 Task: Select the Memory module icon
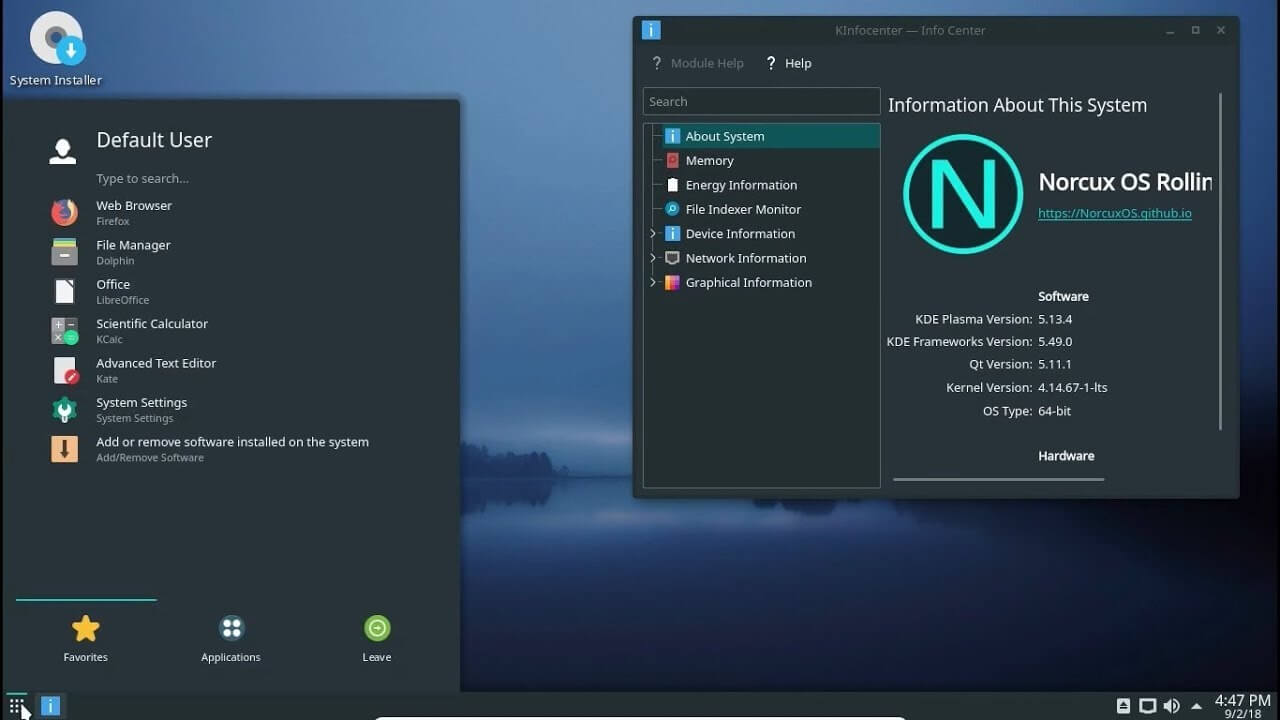[x=672, y=160]
